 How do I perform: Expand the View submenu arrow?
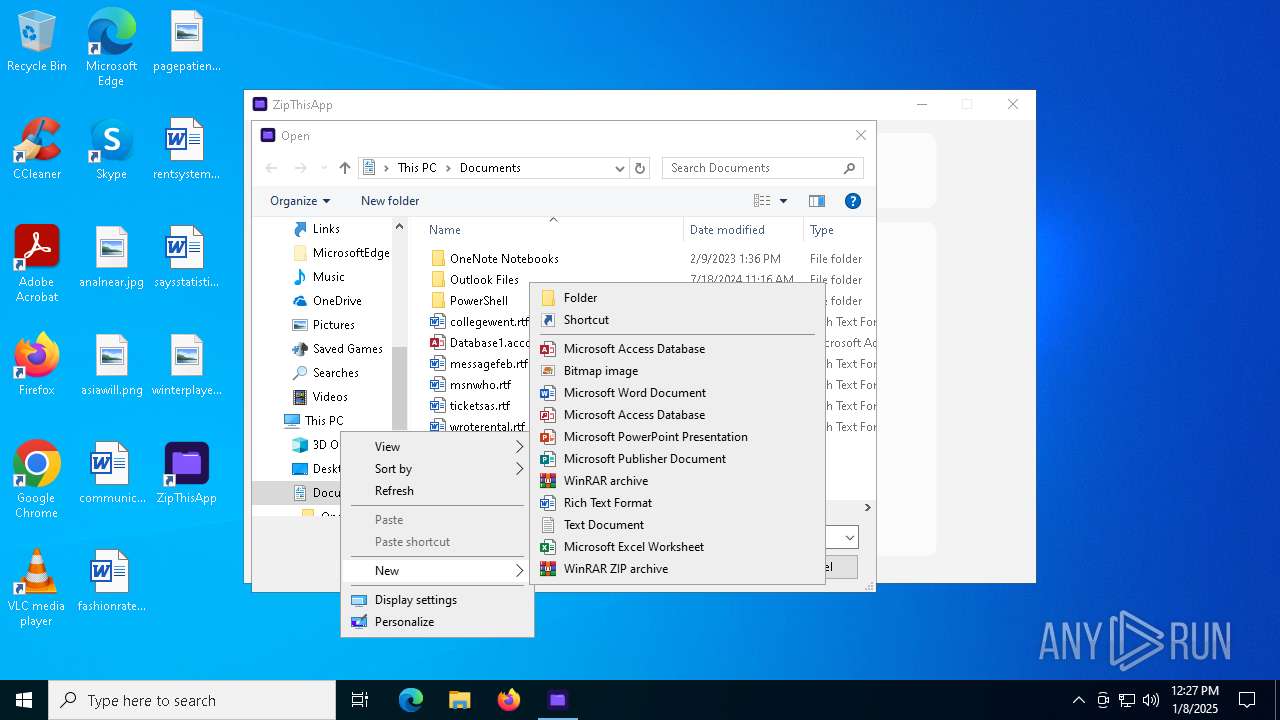click(519, 446)
